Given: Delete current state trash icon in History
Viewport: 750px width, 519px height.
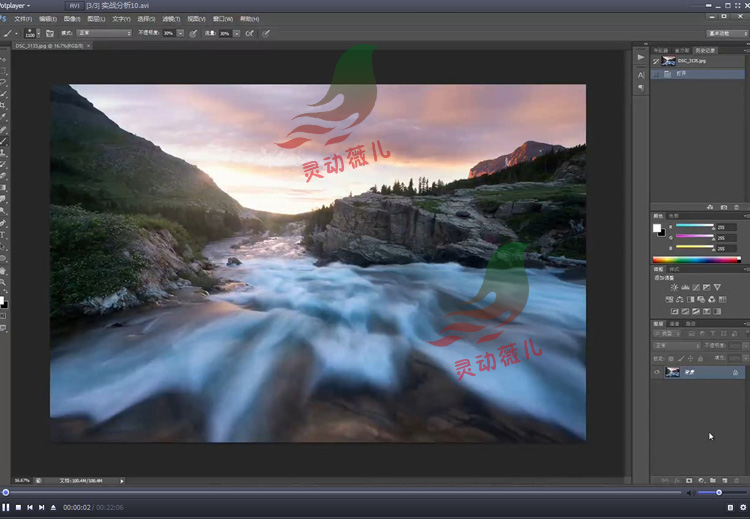Looking at the screenshot, I should click(x=737, y=207).
